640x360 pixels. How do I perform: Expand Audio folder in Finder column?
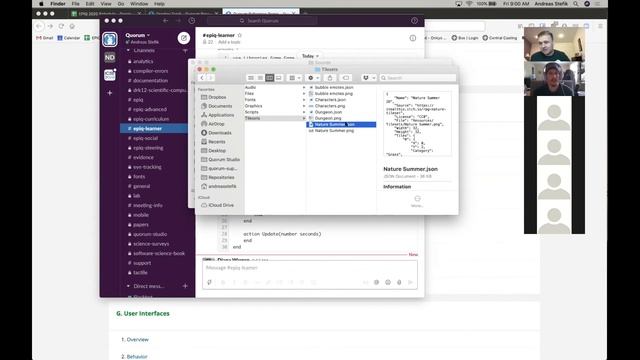click(304, 87)
